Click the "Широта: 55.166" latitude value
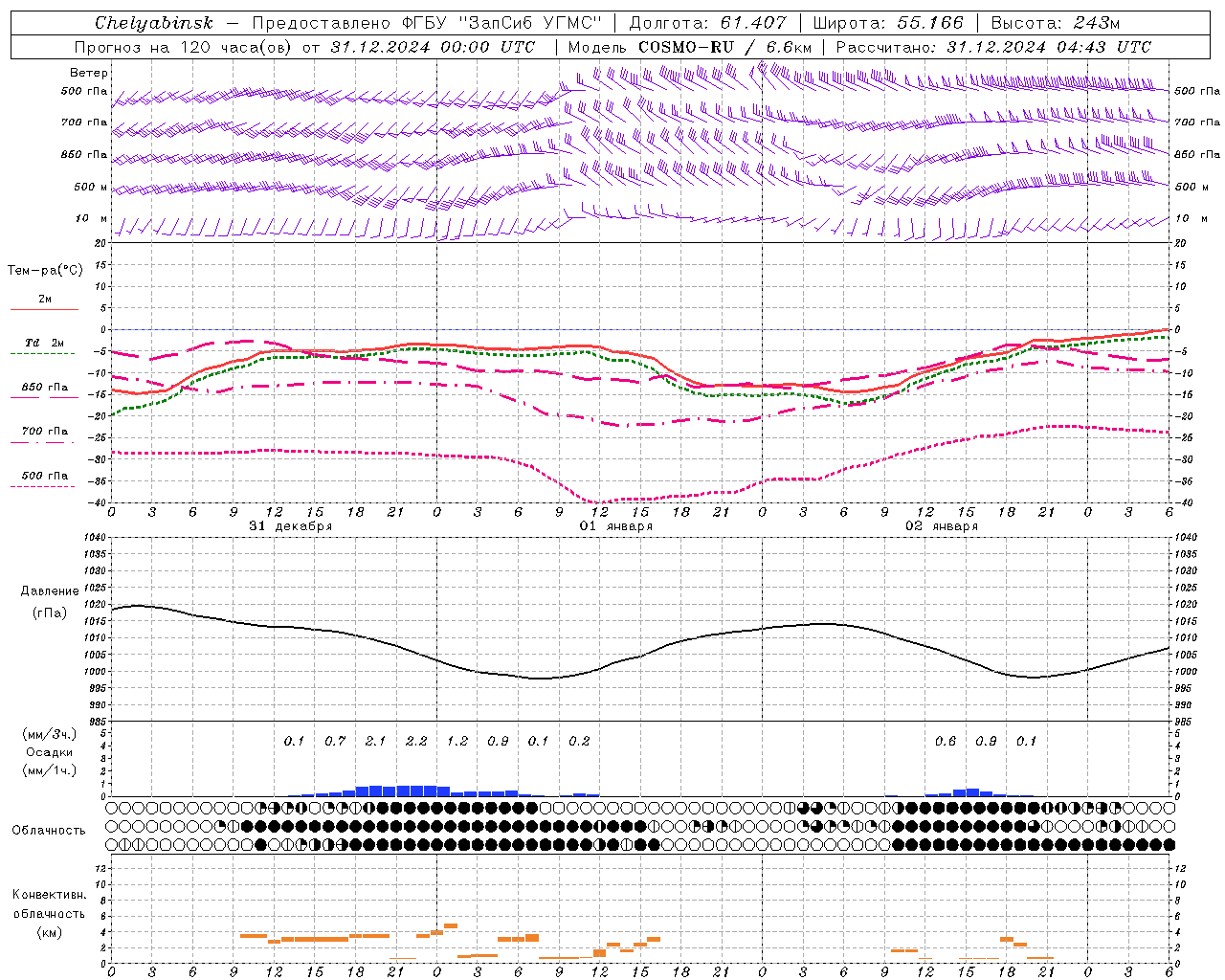 click(887, 23)
